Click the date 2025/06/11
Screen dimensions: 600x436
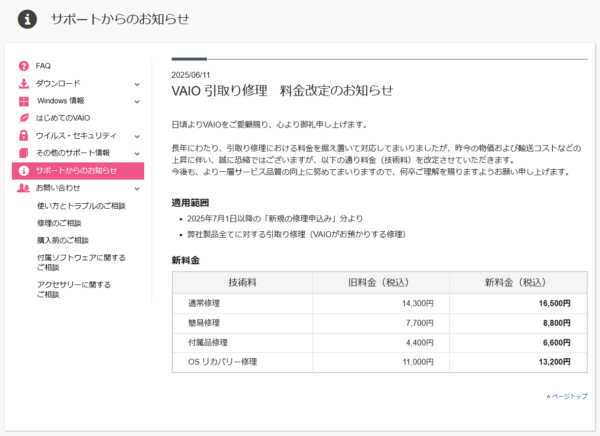(191, 75)
